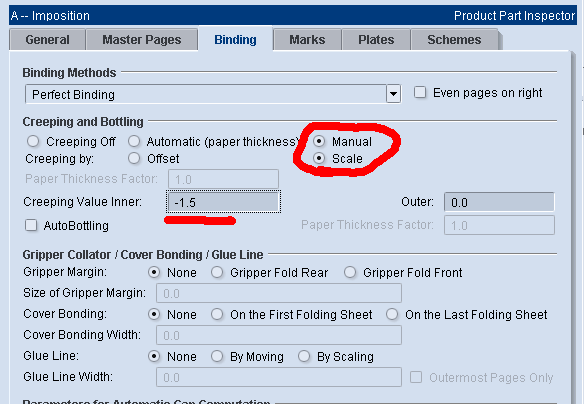Click the binding method dropdown arrow

click(x=393, y=94)
